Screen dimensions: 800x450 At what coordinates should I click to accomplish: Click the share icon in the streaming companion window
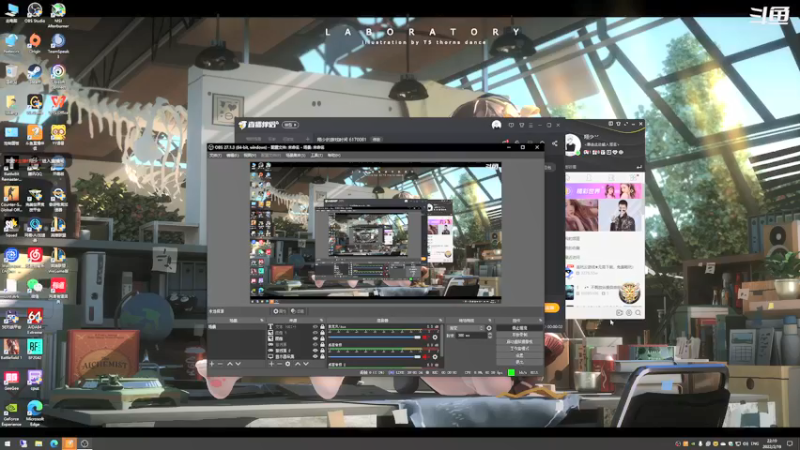click(555, 143)
